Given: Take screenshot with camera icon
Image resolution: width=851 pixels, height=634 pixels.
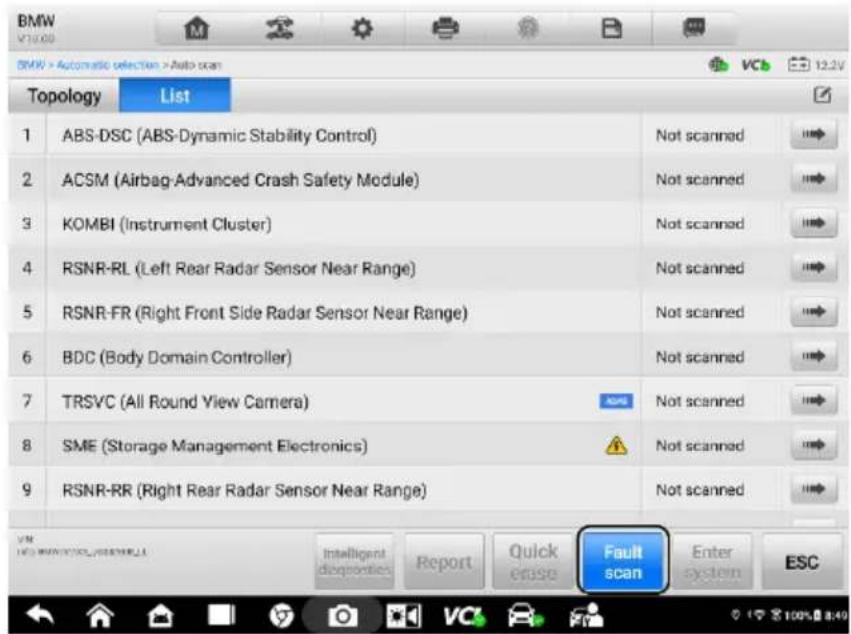Looking at the screenshot, I should 342,616.
